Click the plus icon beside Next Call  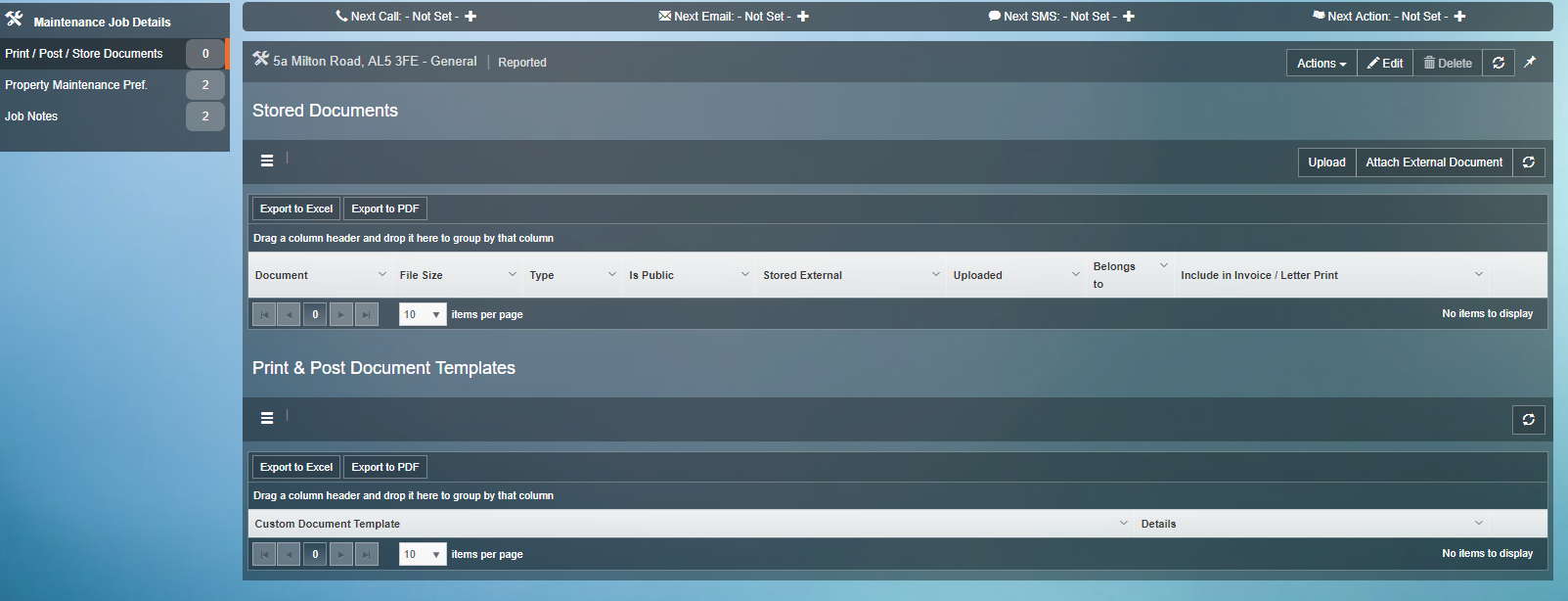click(x=470, y=17)
